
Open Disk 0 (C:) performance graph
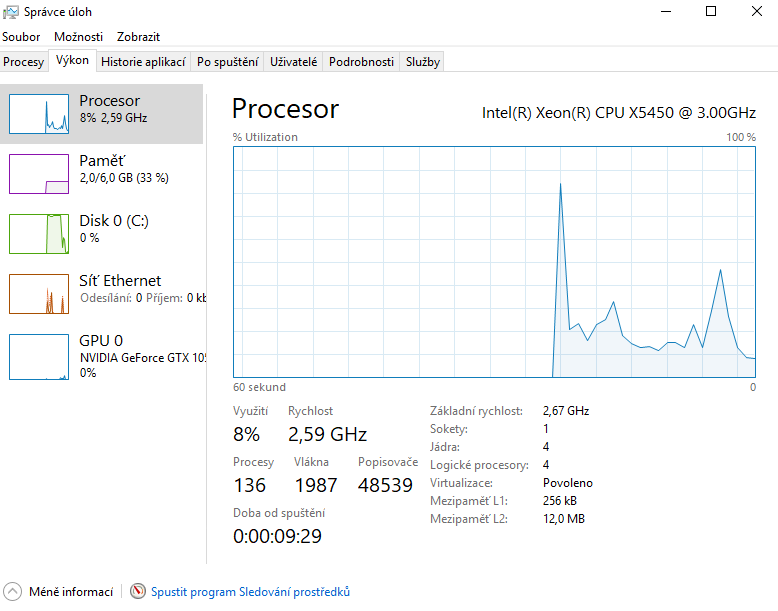(x=40, y=233)
